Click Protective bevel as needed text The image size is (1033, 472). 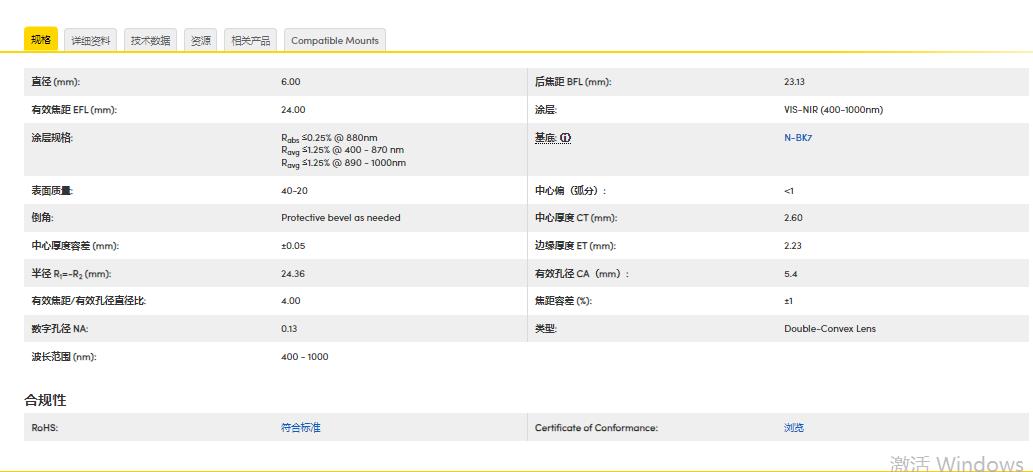coord(341,218)
